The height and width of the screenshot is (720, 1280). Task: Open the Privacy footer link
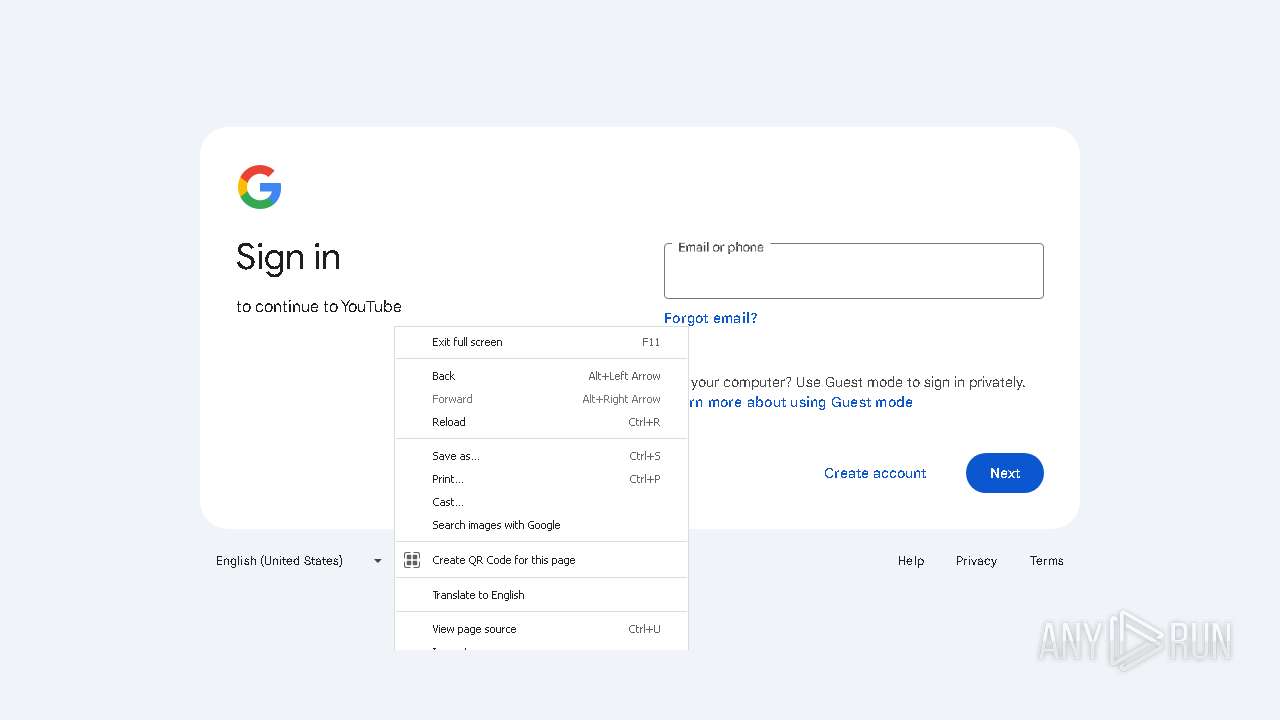(x=975, y=561)
